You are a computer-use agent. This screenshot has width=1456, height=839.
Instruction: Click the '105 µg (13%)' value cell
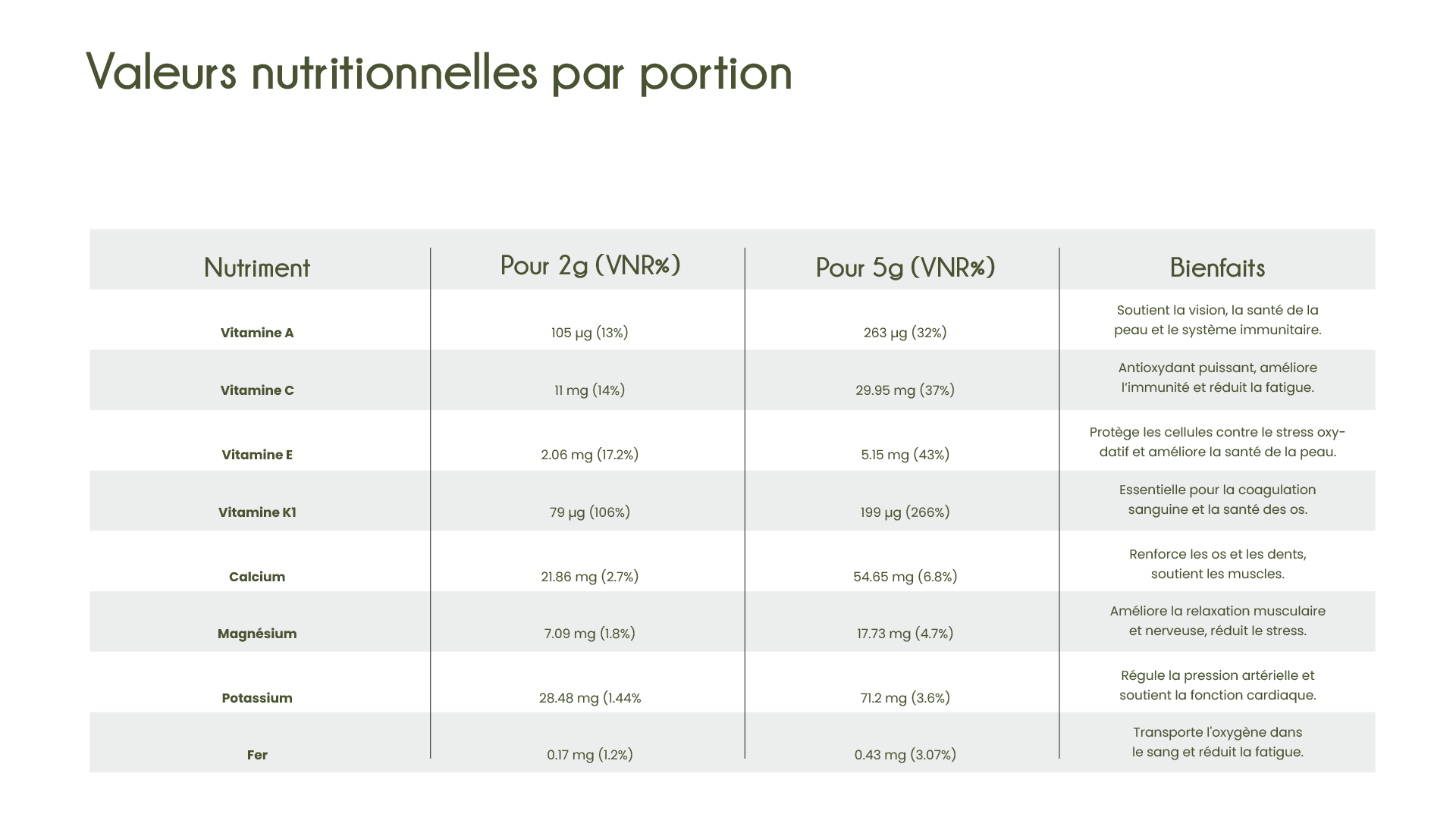589,333
